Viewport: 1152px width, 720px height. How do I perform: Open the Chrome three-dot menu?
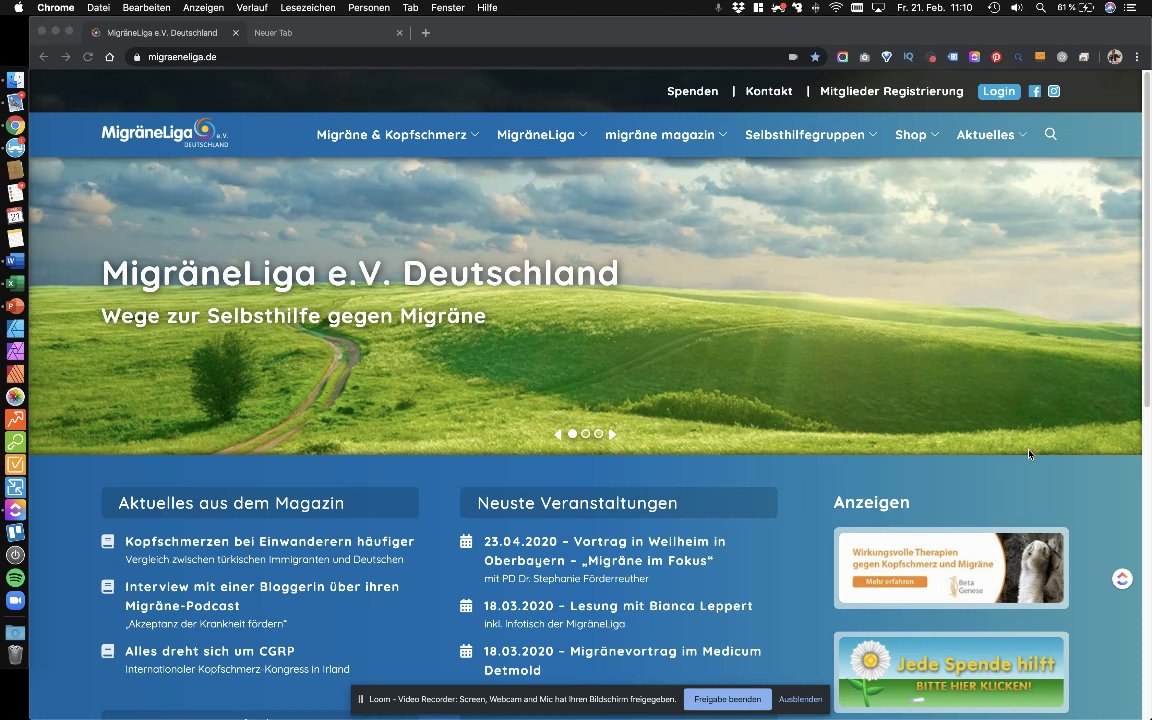click(1137, 57)
